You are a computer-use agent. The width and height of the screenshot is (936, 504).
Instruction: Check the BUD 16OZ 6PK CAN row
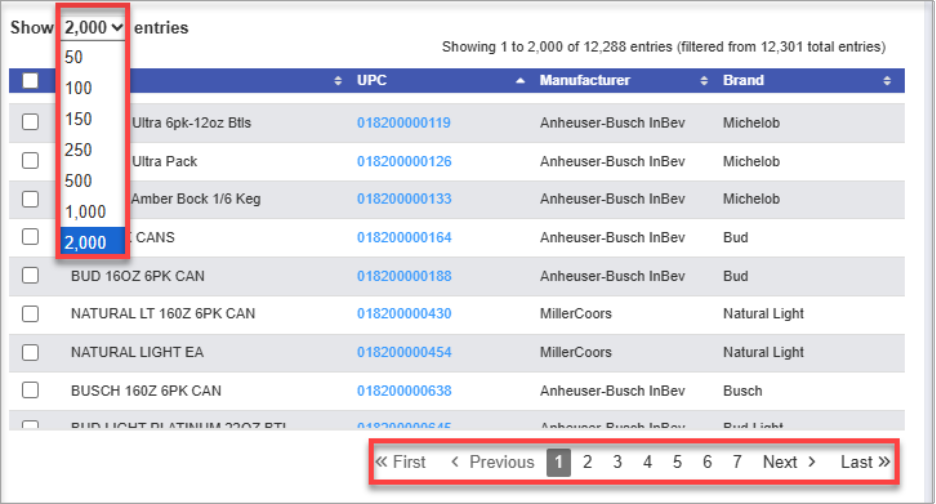(30, 275)
